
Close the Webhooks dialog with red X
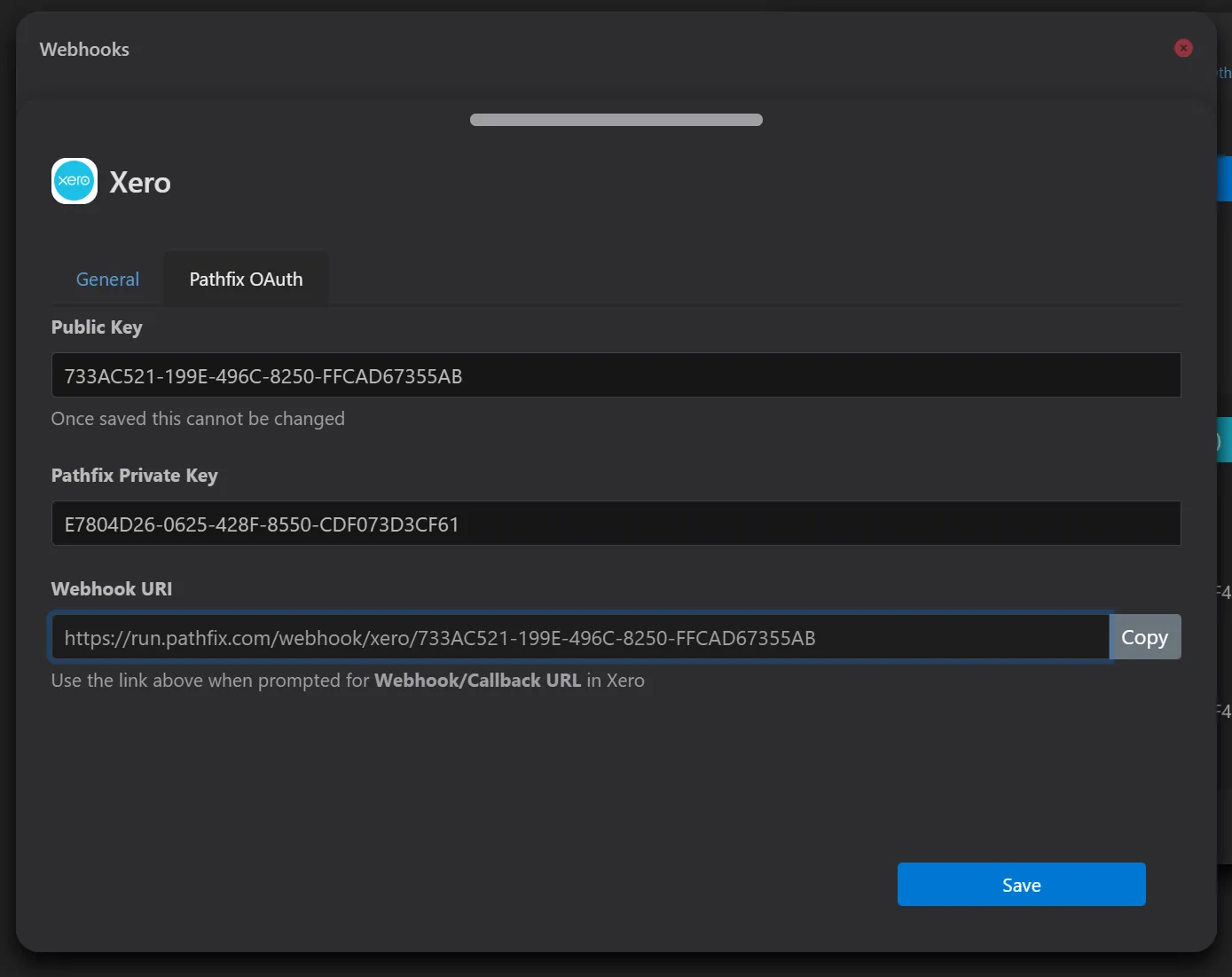click(x=1183, y=48)
